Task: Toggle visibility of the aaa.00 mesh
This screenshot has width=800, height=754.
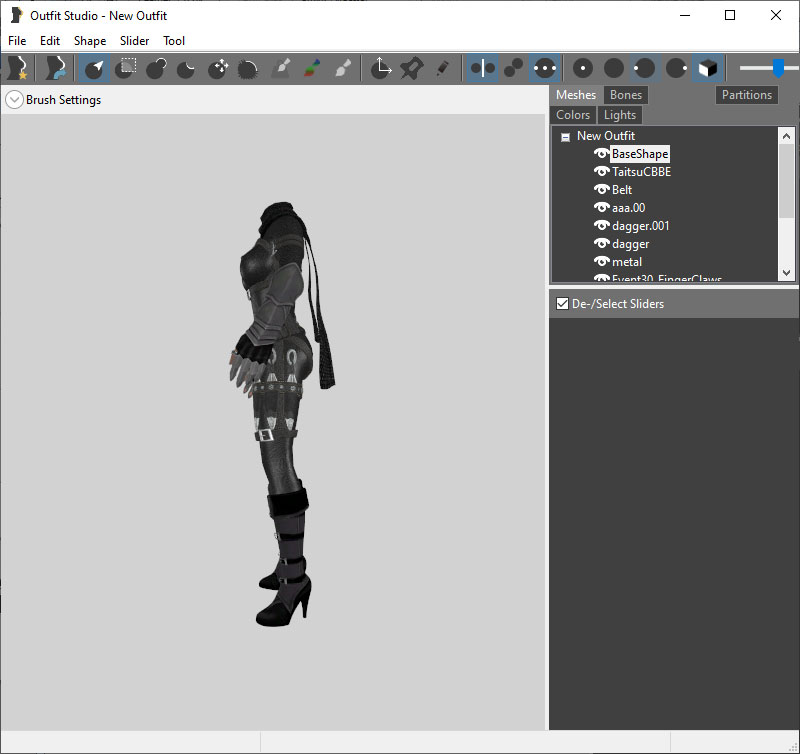Action: click(x=602, y=208)
